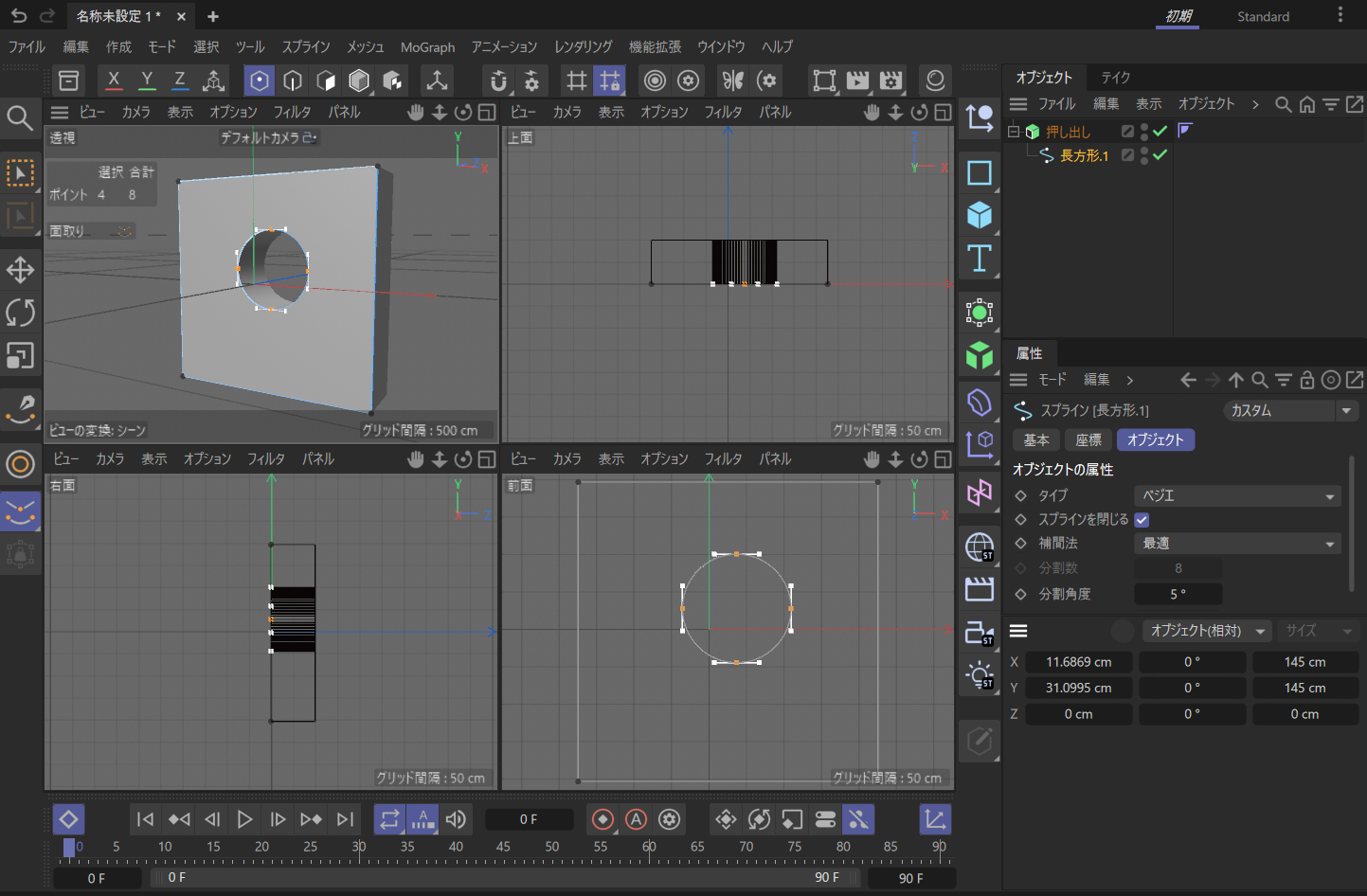Click the Rectangle spline tool icon
The height and width of the screenshot is (896, 1367).
click(979, 173)
